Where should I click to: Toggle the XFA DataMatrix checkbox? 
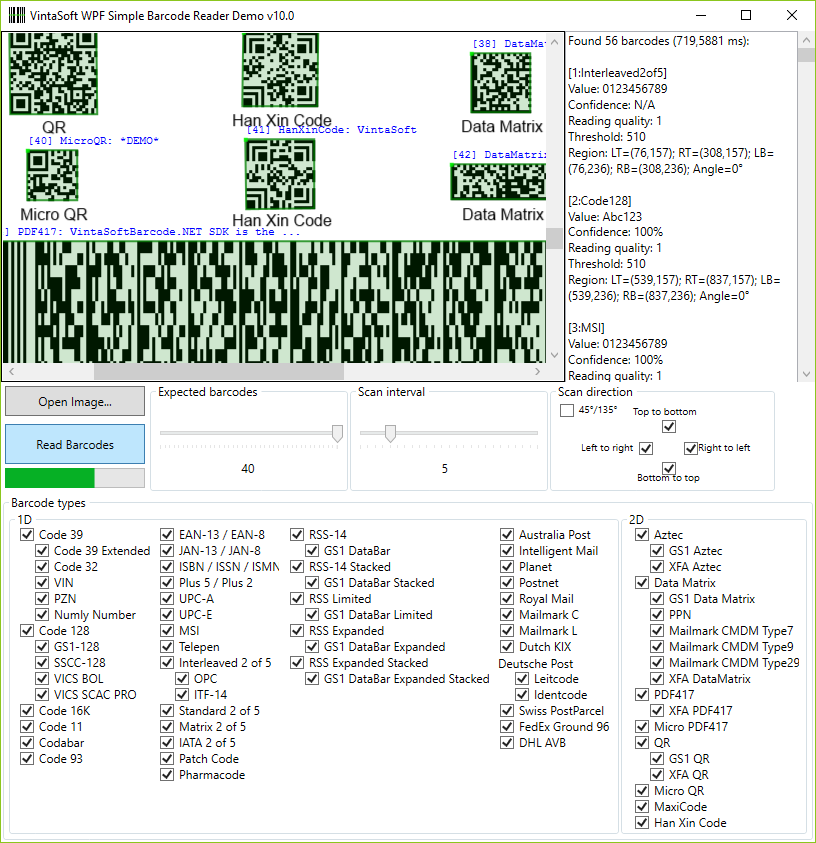[657, 678]
